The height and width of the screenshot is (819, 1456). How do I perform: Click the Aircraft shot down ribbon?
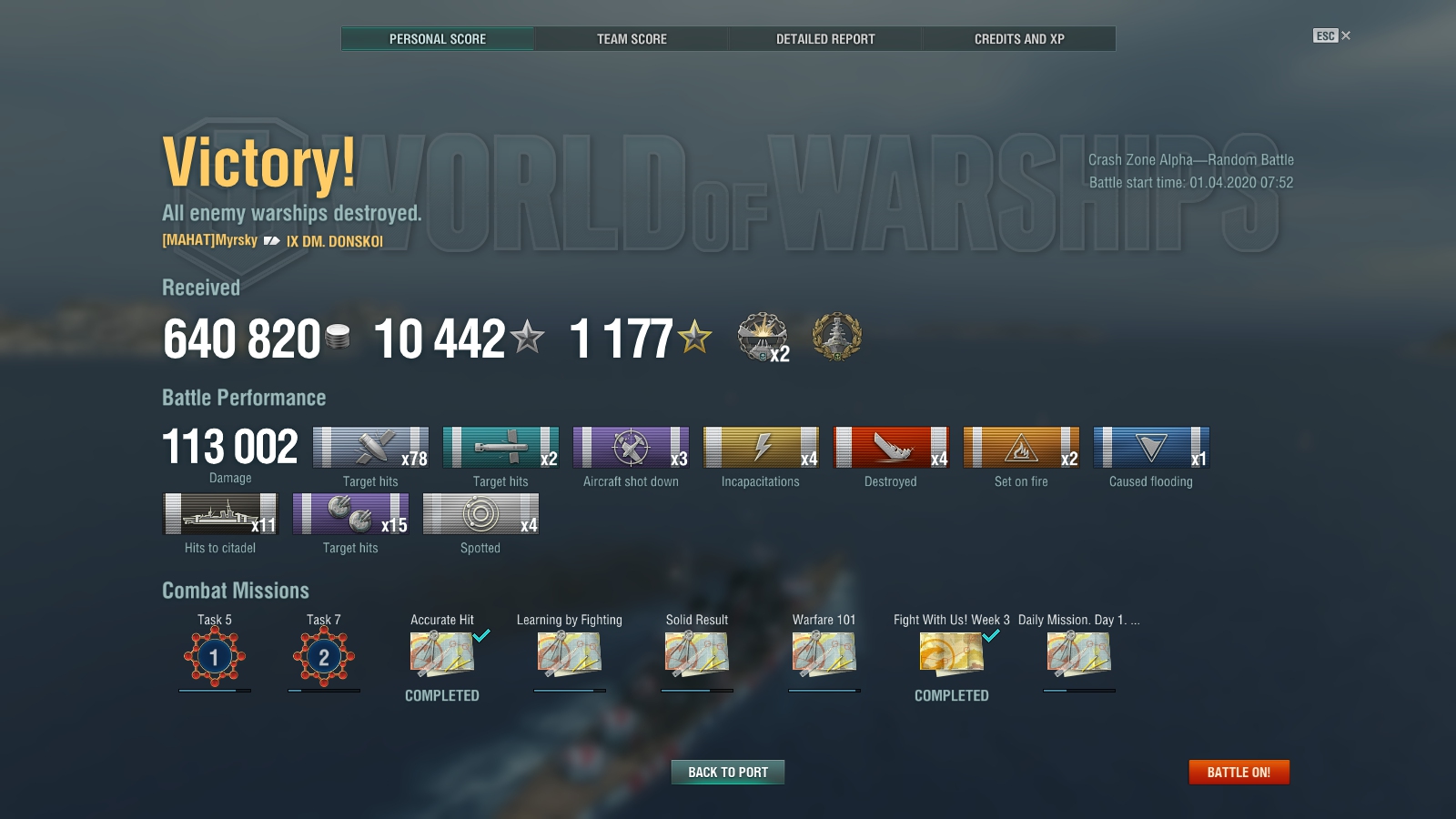tap(631, 447)
